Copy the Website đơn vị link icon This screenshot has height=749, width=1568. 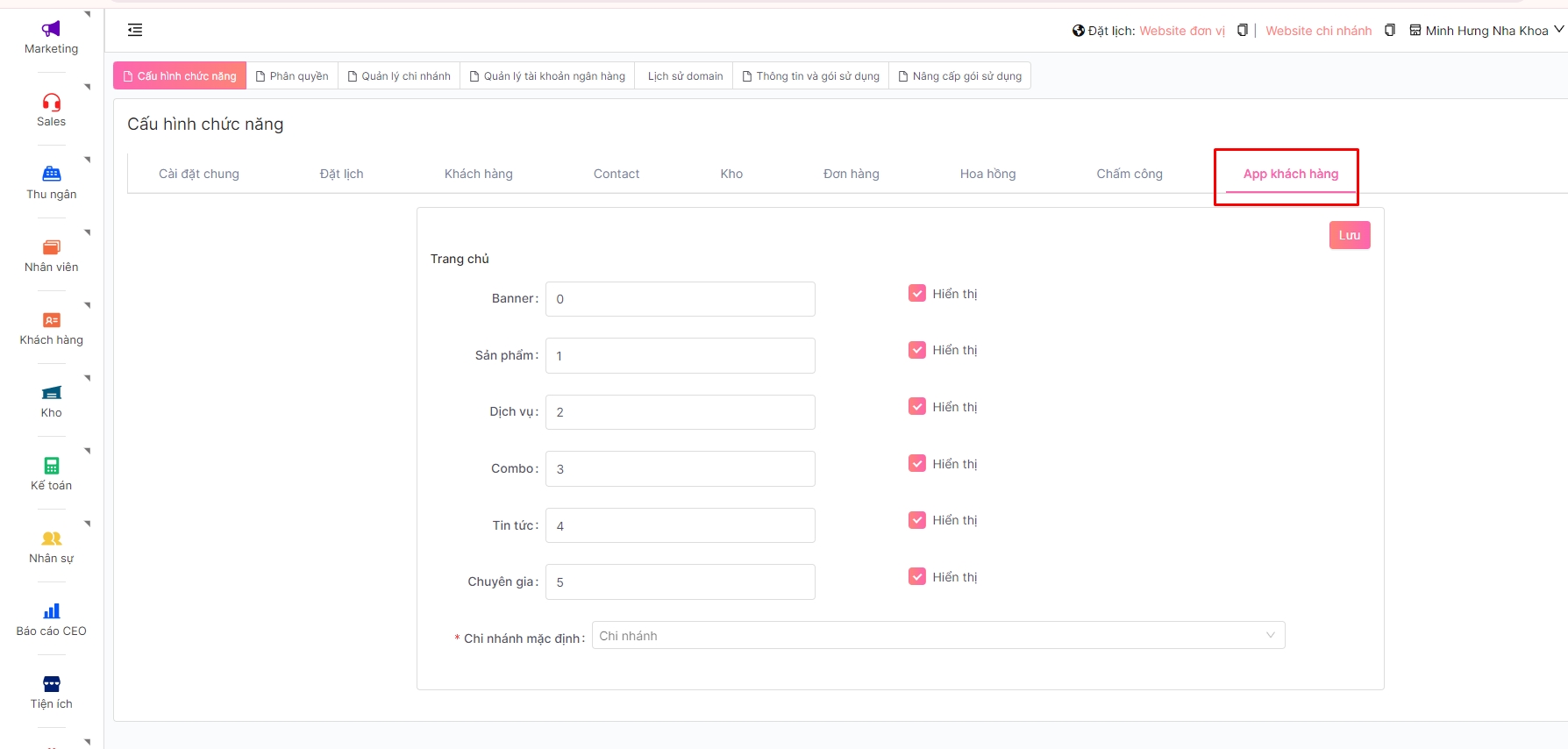[1242, 31]
